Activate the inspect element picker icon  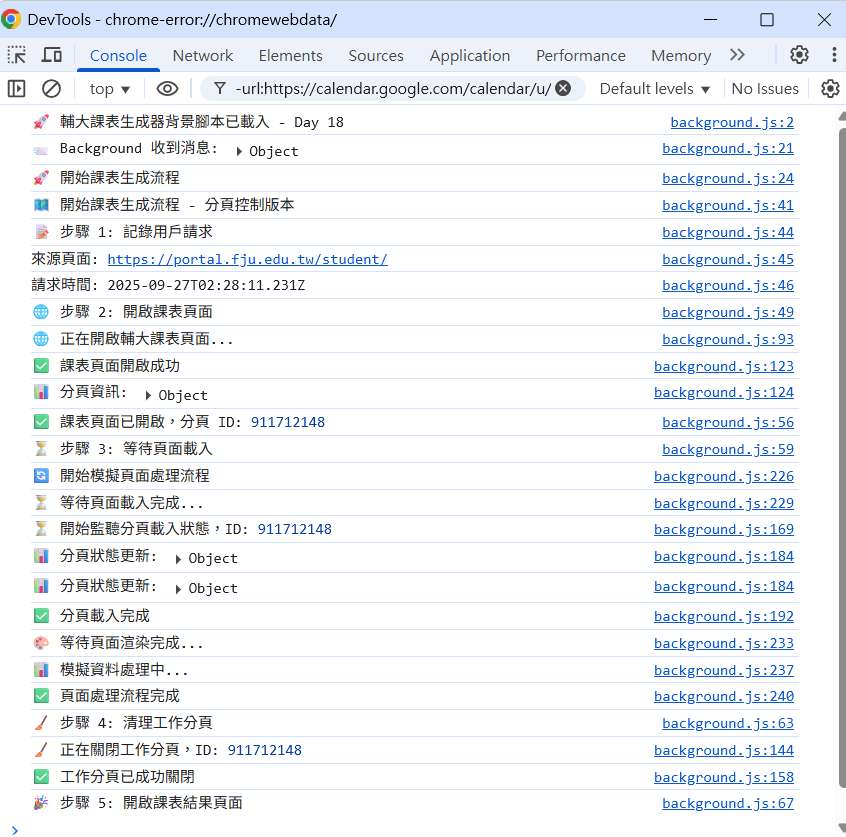coord(17,55)
